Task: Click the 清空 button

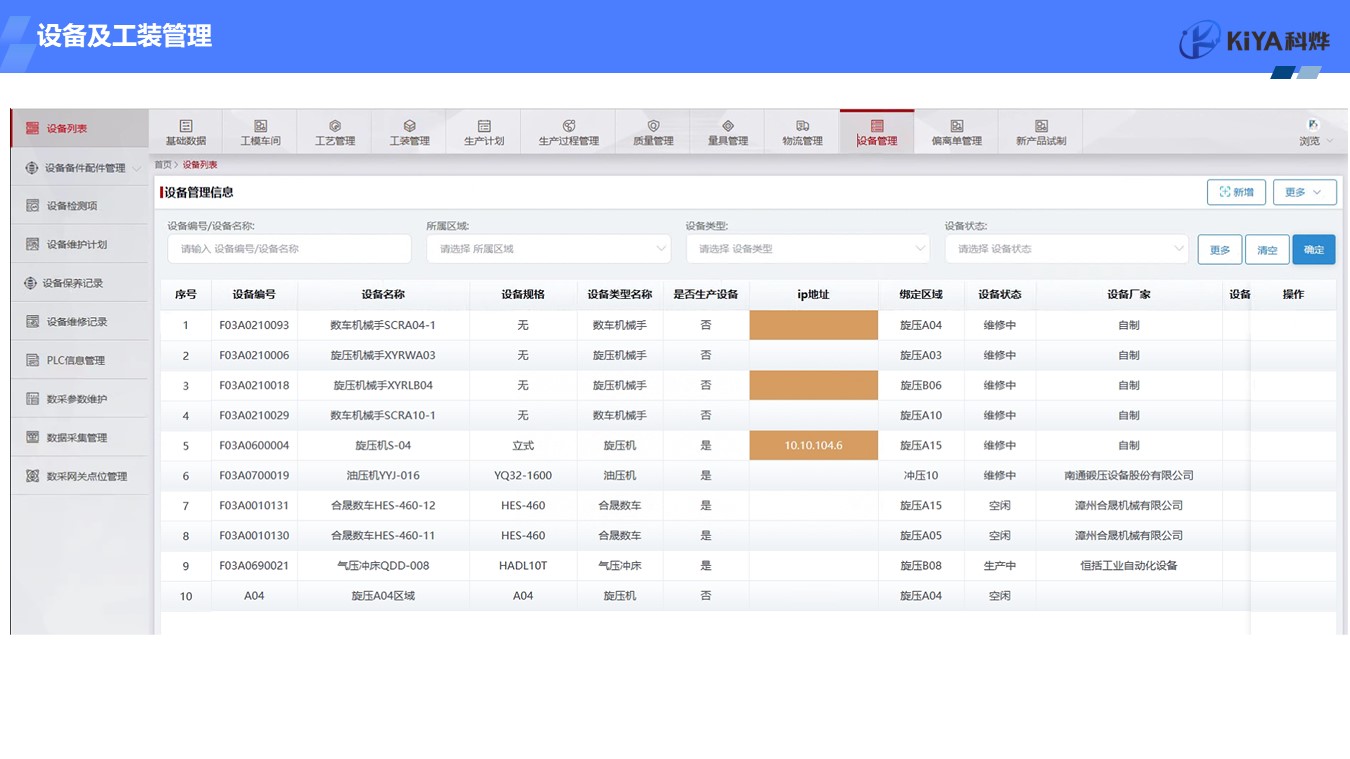Action: click(1267, 250)
